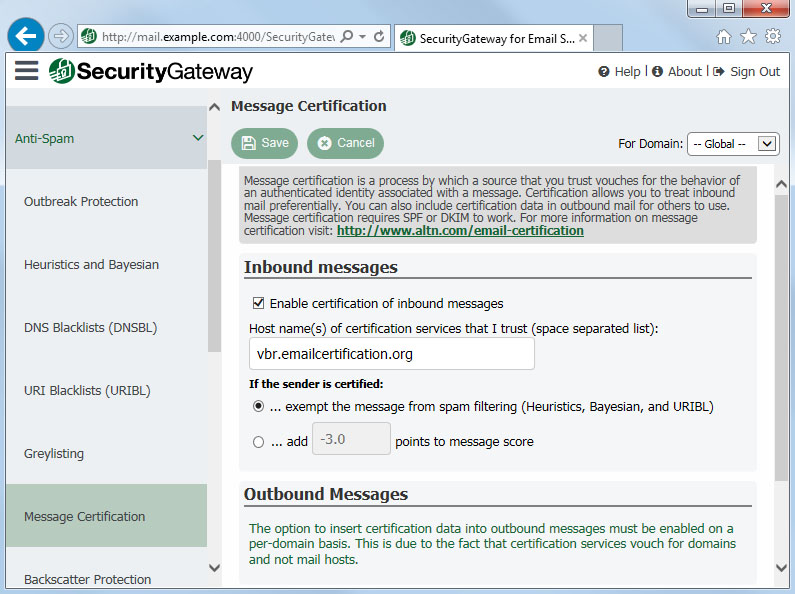Screen dimensions: 795x594
Task: Click the Inbound messages heading
Action: [x=320, y=267]
